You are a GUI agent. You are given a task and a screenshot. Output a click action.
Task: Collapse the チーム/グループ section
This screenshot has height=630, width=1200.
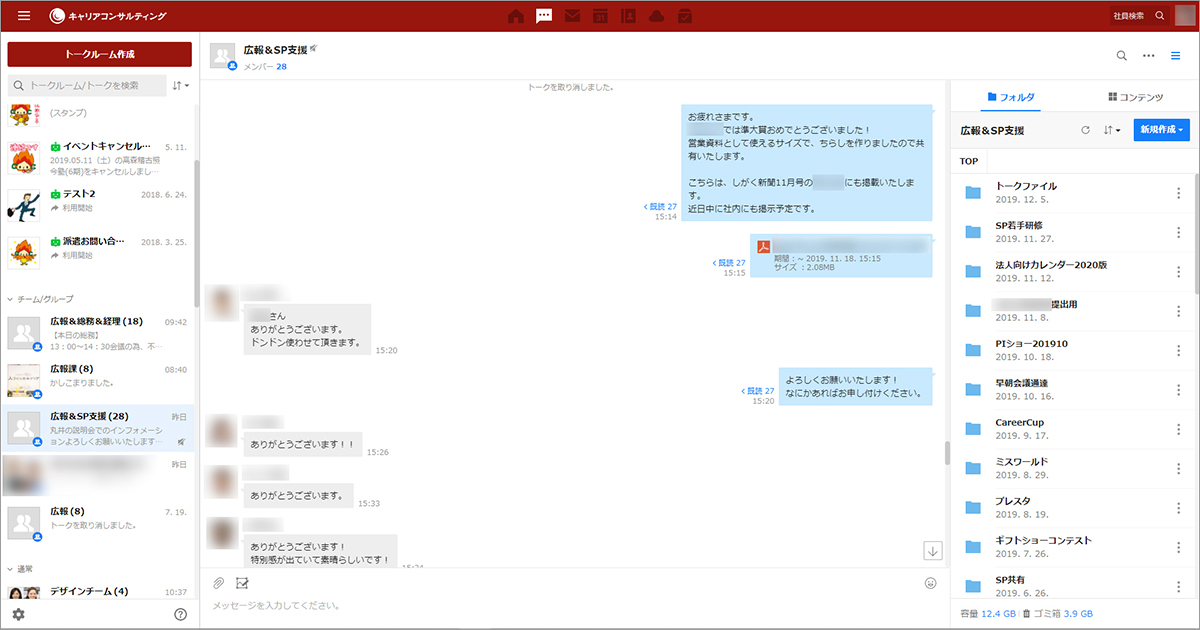point(11,299)
